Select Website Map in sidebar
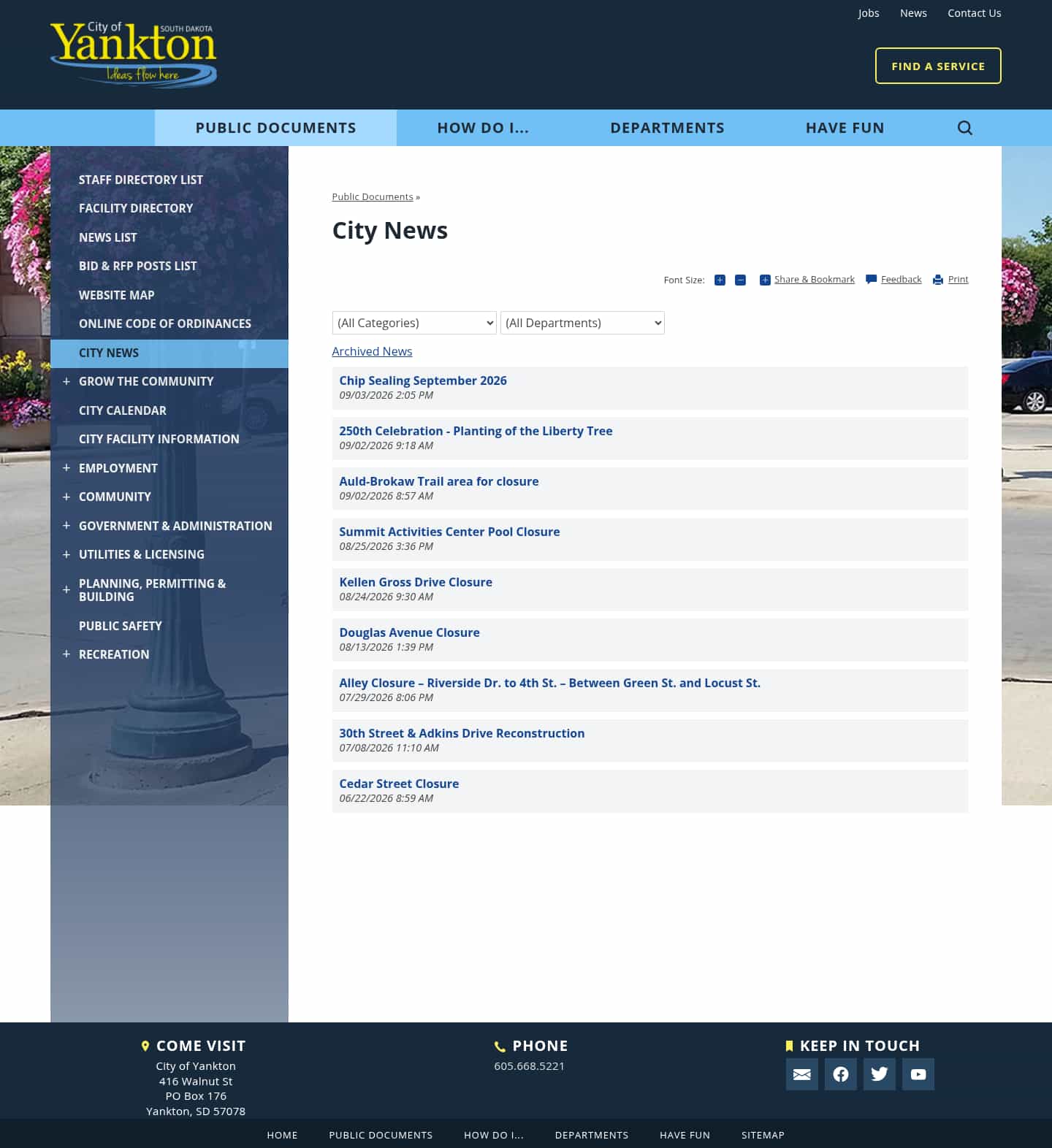 coord(117,295)
